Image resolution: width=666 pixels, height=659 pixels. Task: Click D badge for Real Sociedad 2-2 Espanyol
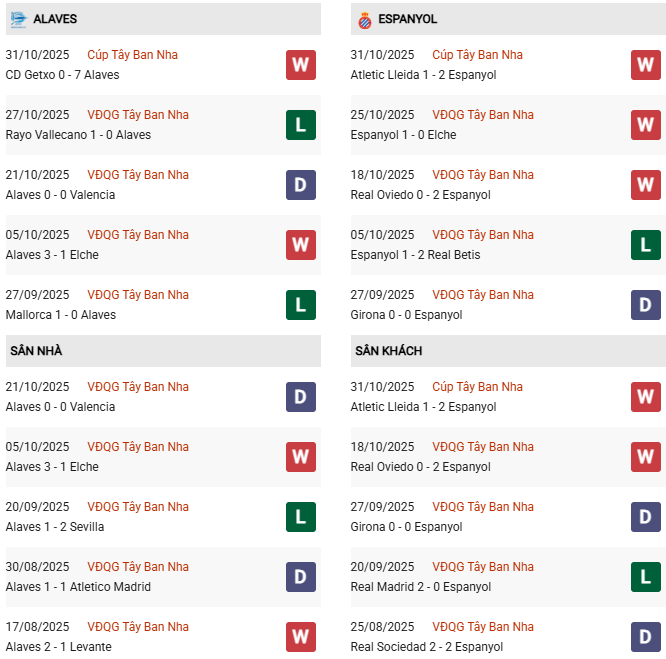(x=645, y=637)
